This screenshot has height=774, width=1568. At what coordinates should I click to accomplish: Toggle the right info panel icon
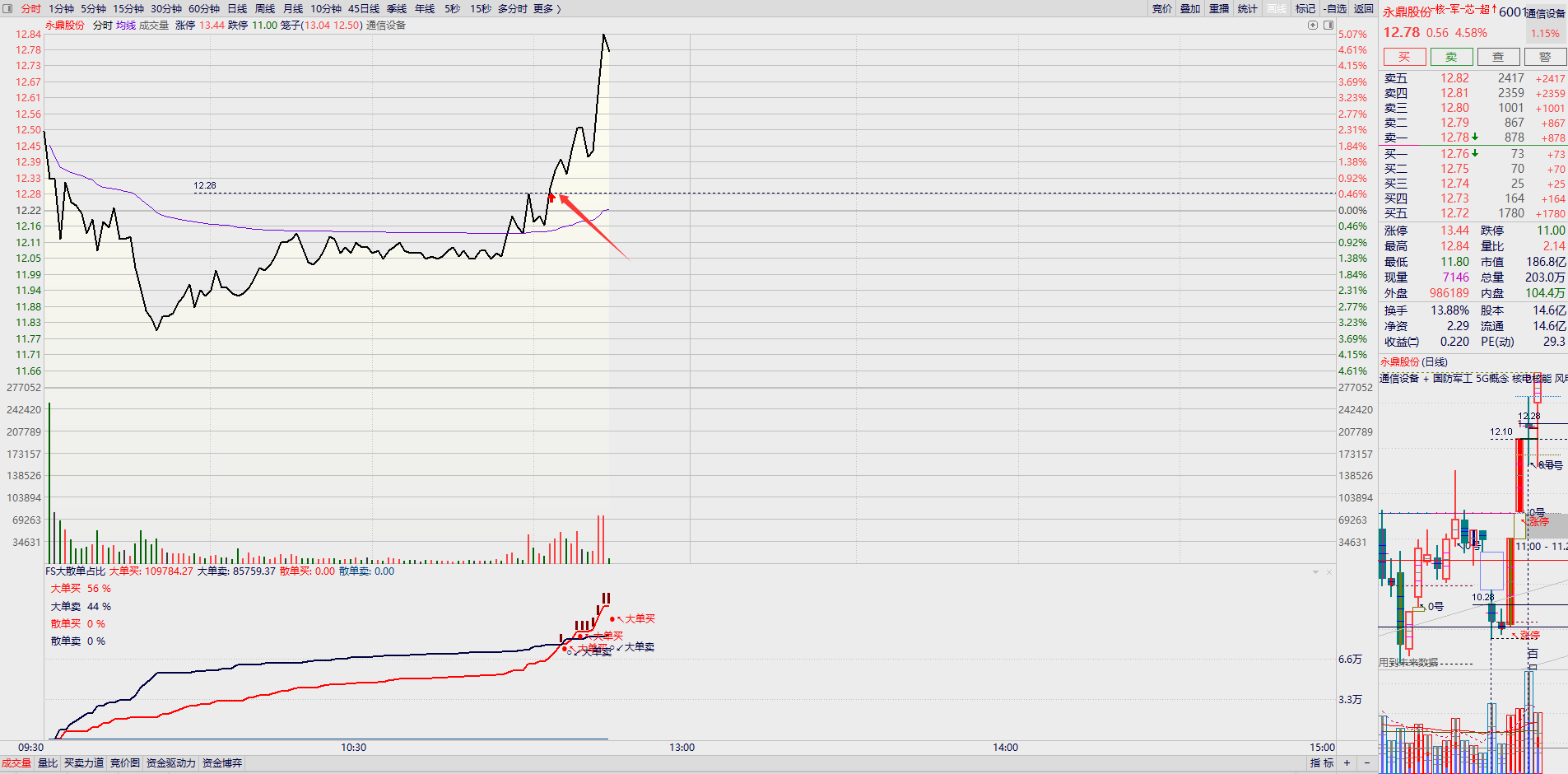tap(1328, 26)
